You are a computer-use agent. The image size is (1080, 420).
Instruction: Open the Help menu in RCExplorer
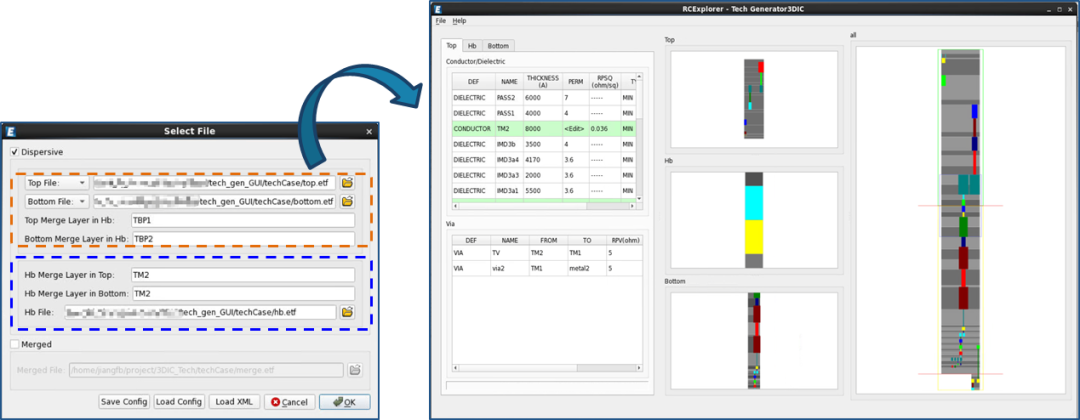point(459,21)
